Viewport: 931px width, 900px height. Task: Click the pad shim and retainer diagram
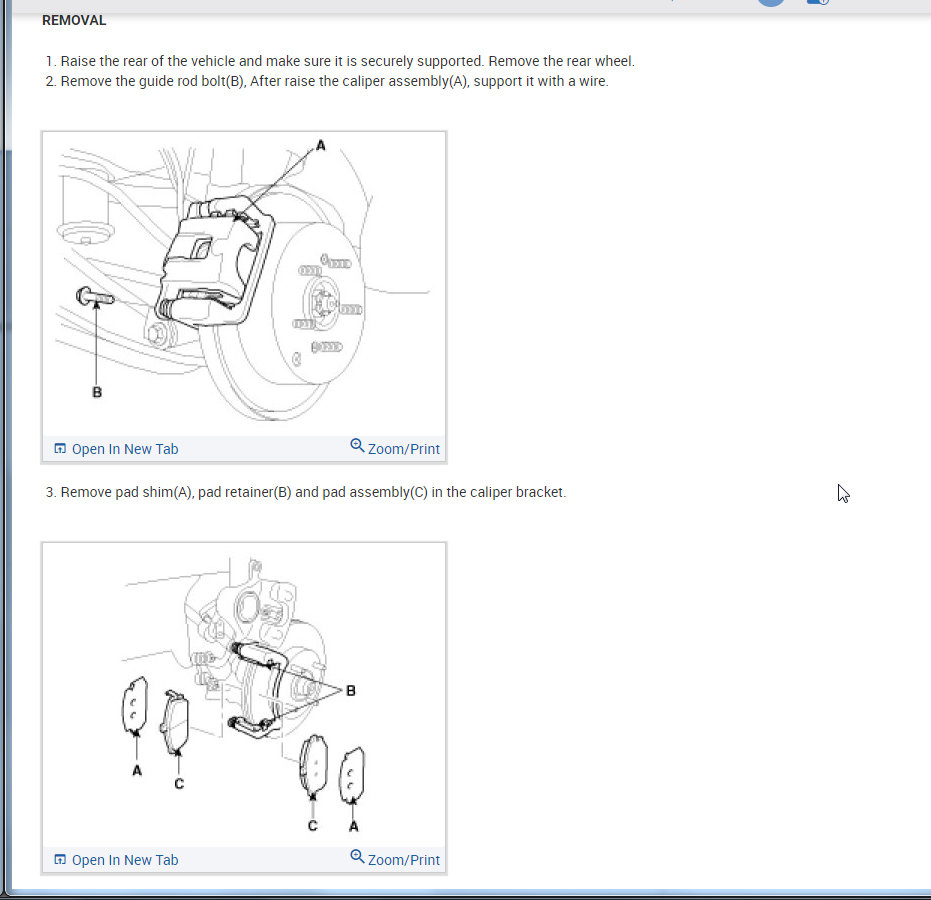(x=243, y=695)
